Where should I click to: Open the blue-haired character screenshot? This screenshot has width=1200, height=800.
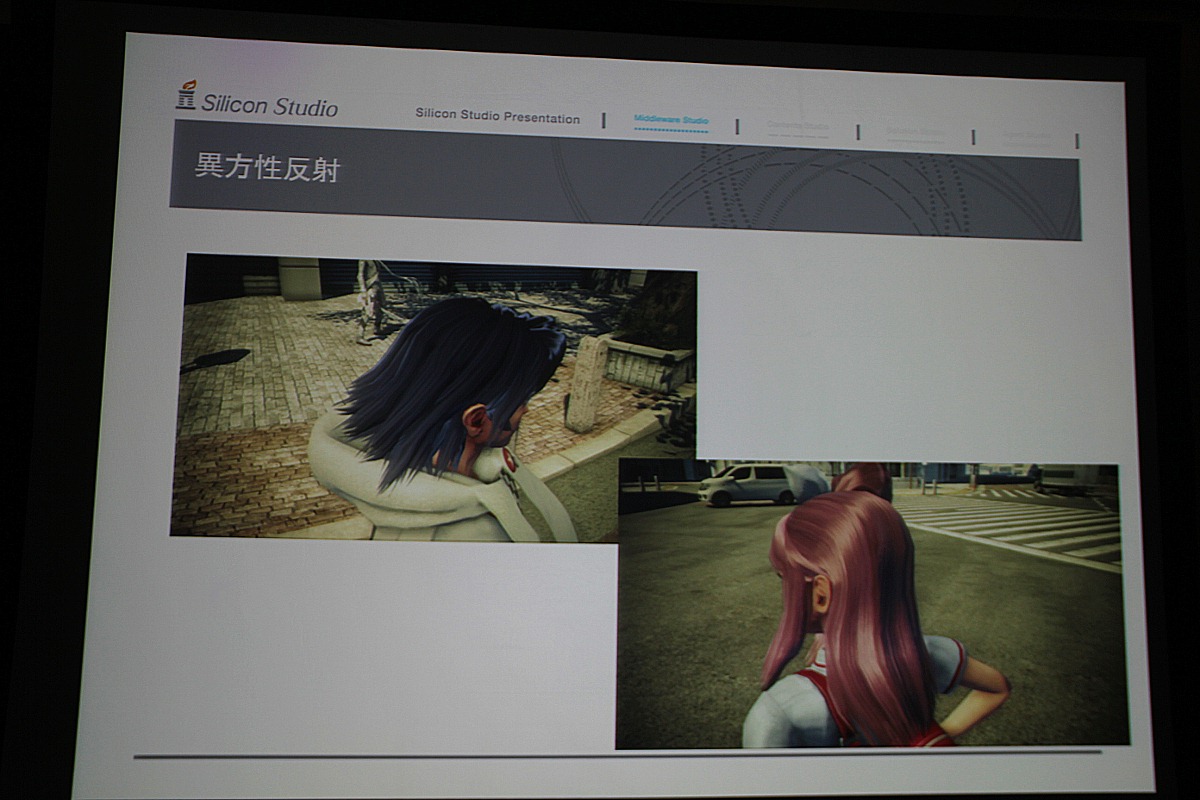pyautogui.click(x=433, y=398)
